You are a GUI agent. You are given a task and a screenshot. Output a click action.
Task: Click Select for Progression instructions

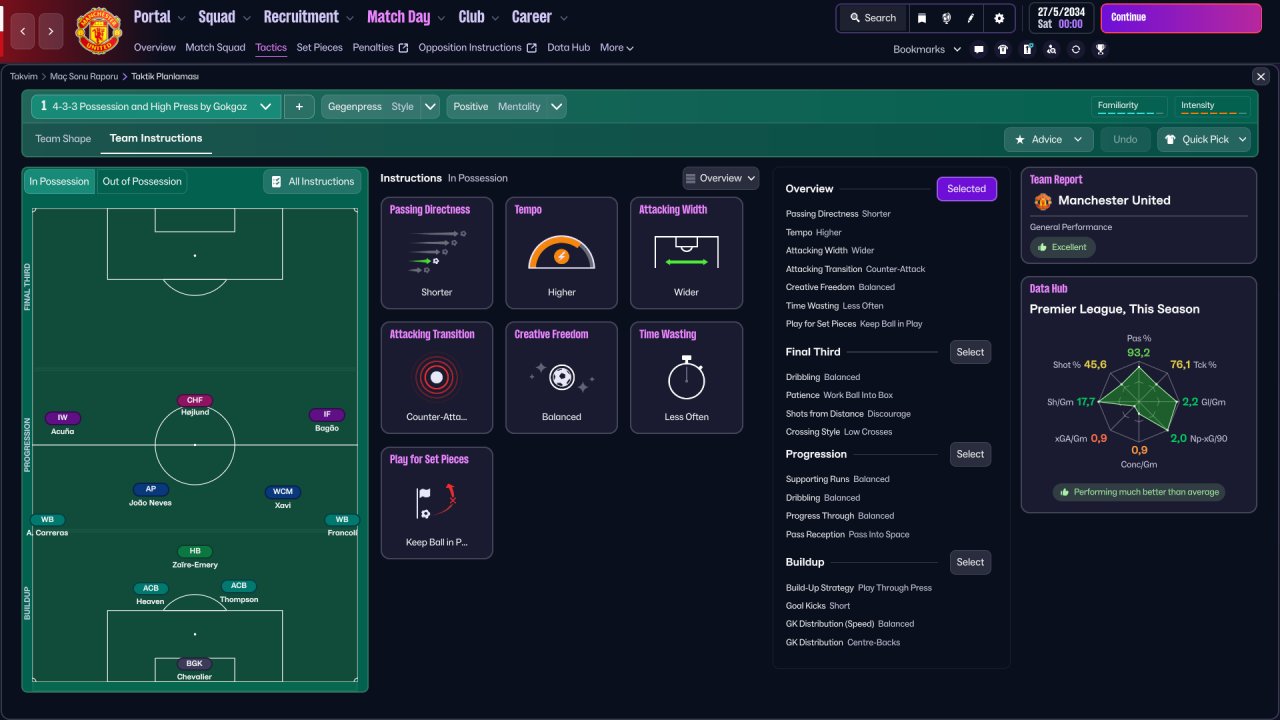coord(970,454)
